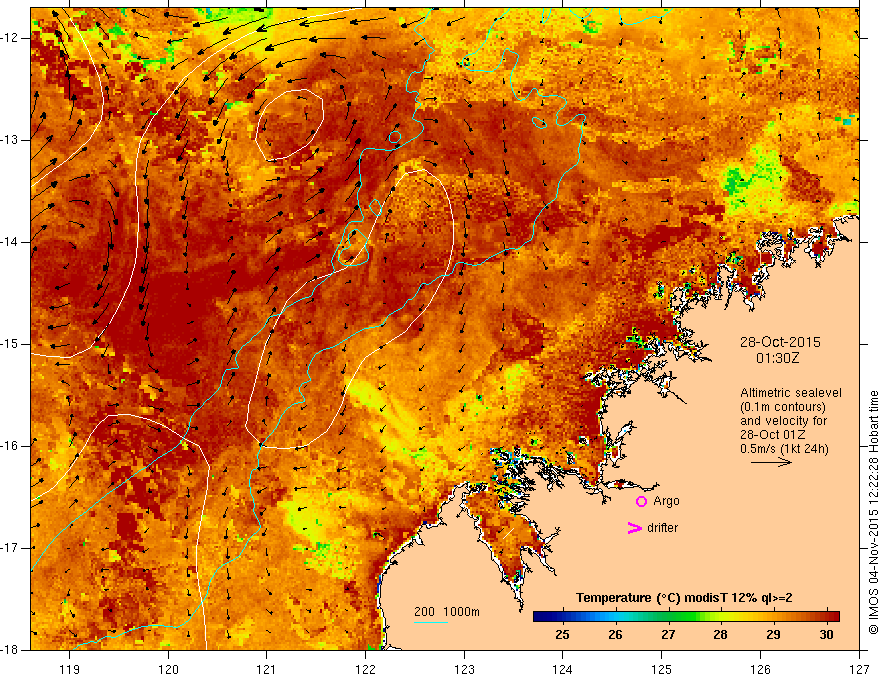Click the temperature colorbar near 25

pyautogui.click(x=562, y=616)
